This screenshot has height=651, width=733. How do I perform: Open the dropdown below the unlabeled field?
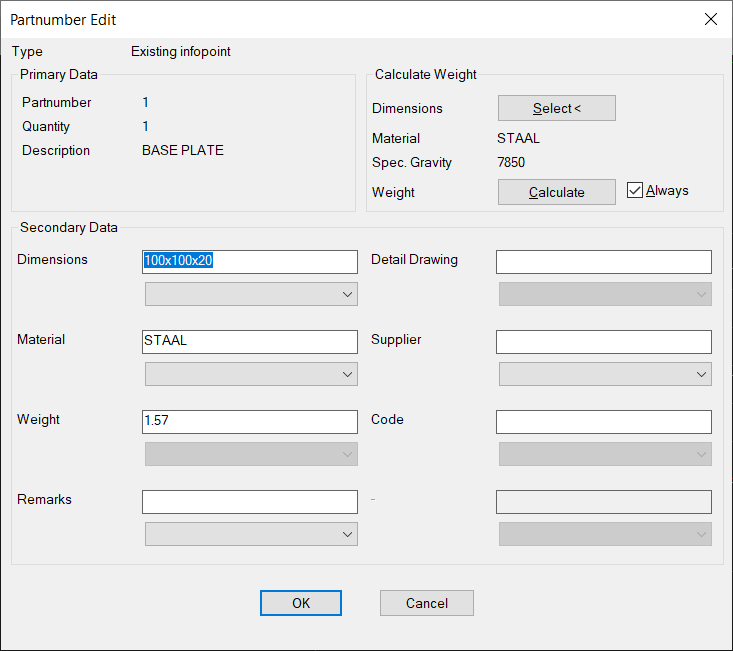605,534
